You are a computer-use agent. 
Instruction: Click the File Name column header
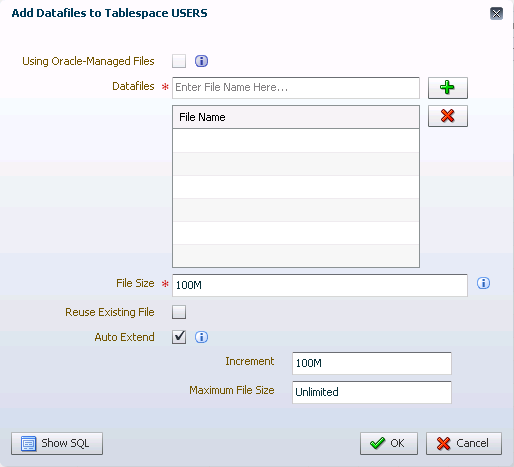coord(296,117)
